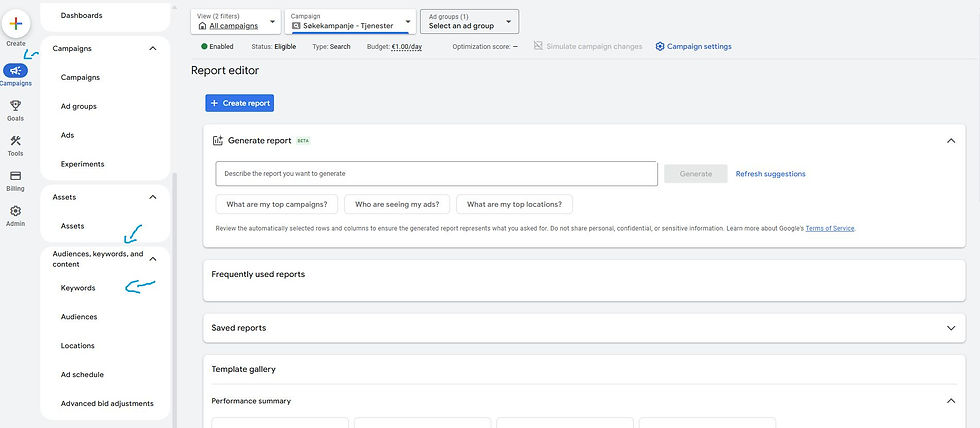The width and height of the screenshot is (980, 428).
Task: Click the Refresh suggestions link
Action: click(x=770, y=174)
